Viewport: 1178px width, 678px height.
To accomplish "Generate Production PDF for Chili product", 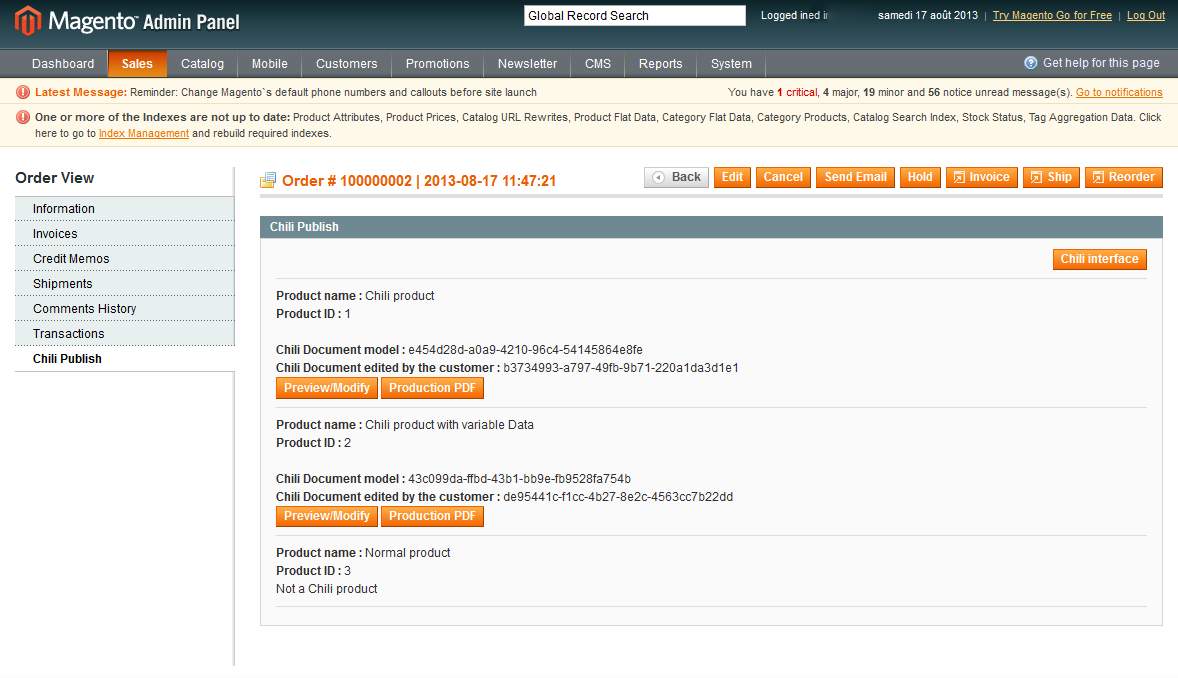I will (x=432, y=388).
